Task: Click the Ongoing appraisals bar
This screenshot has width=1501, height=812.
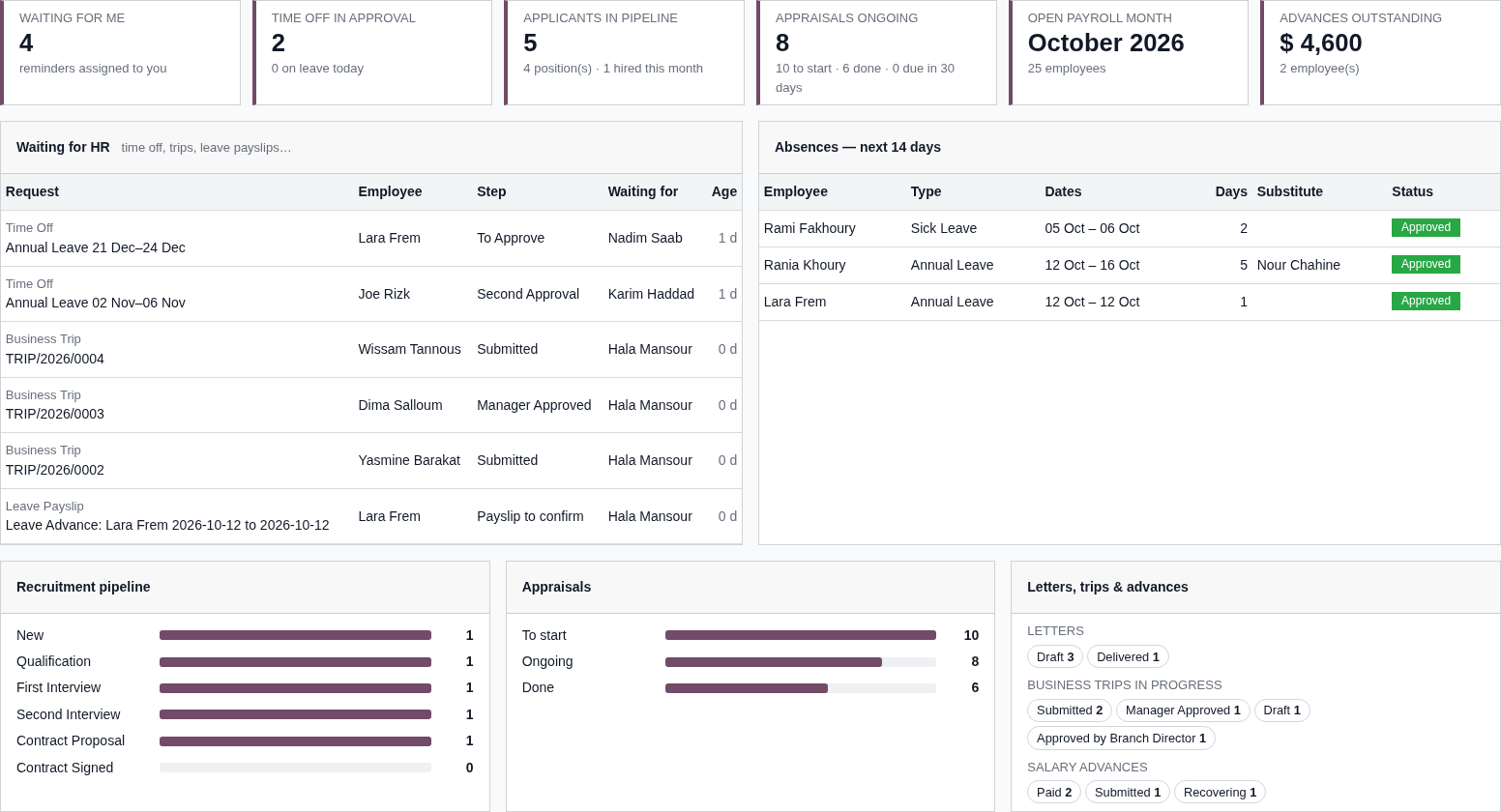Action: coord(801,662)
